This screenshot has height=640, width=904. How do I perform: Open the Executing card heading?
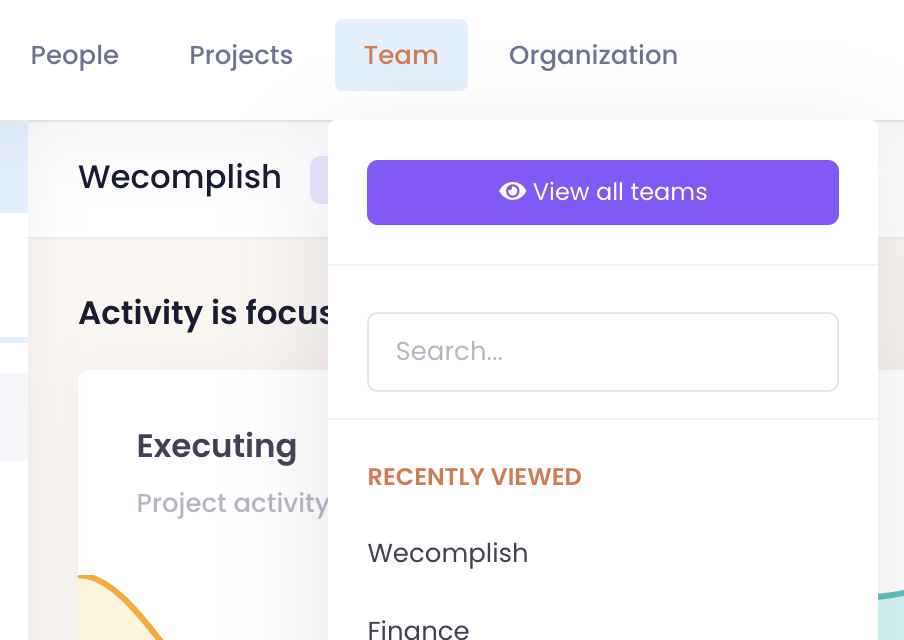[x=217, y=446]
